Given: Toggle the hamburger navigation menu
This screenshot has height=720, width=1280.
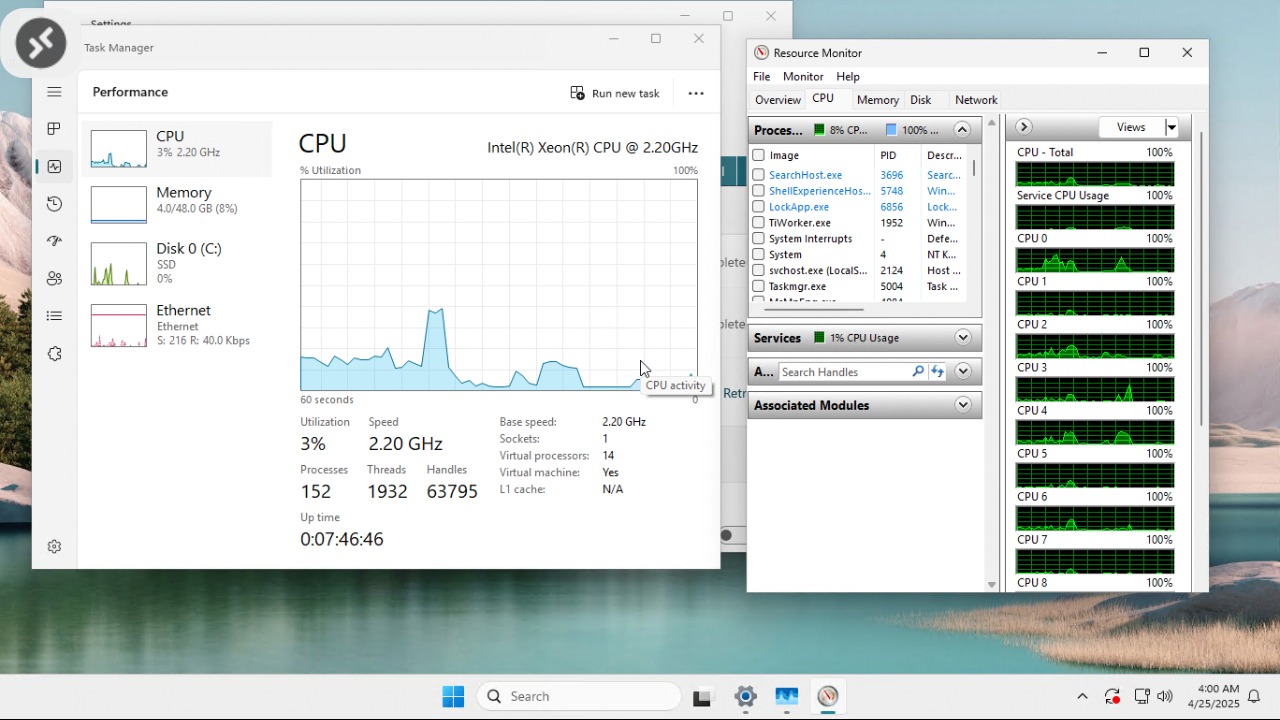Looking at the screenshot, I should 54,92.
